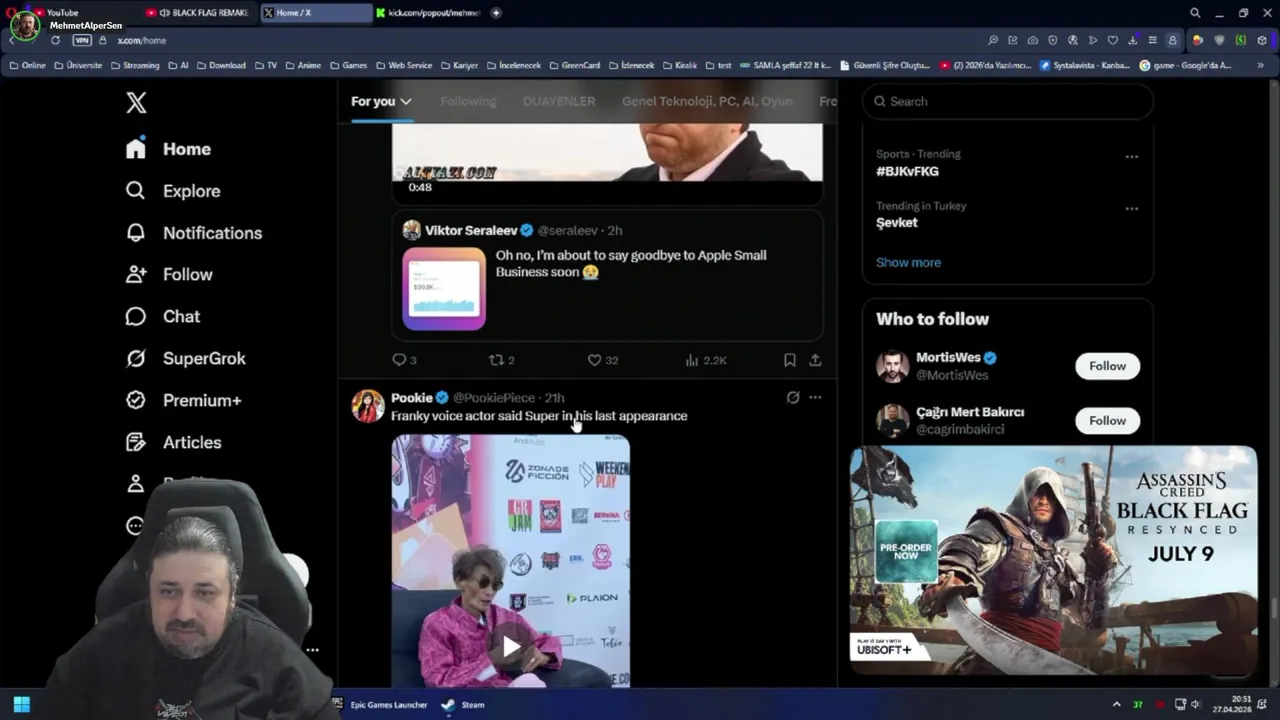The width and height of the screenshot is (1280, 720).
Task: Click the @PookiePiece handle text
Action: 494,397
